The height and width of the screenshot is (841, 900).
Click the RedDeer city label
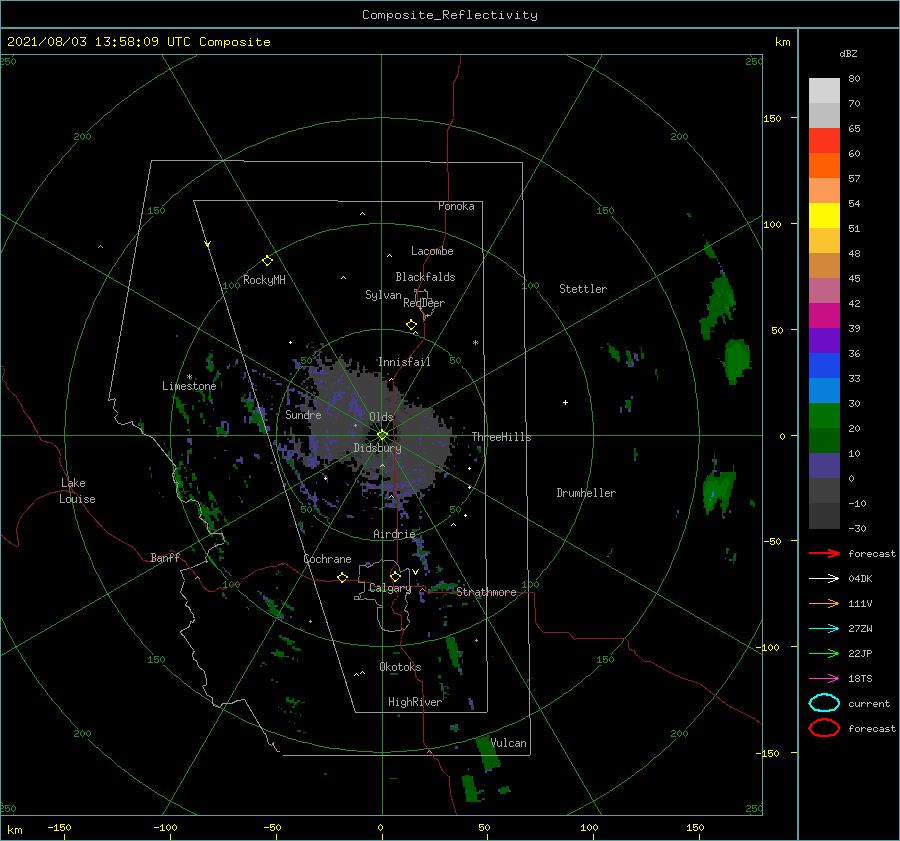(x=424, y=303)
